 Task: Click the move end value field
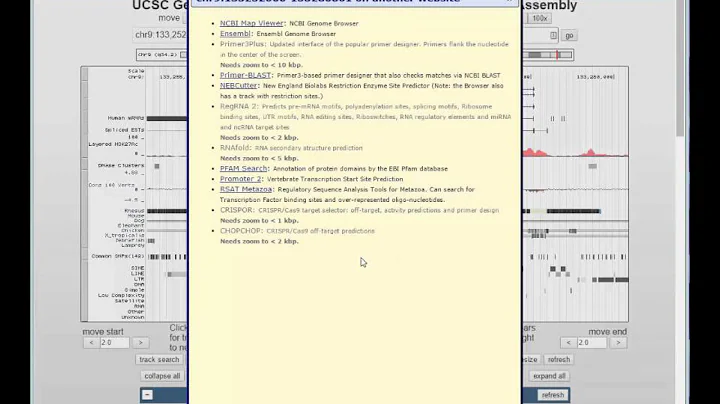click(592, 342)
